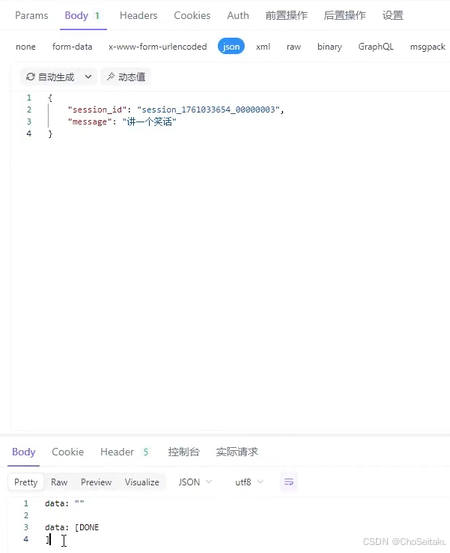Select the json body type
The width and height of the screenshot is (450, 553).
231,47
